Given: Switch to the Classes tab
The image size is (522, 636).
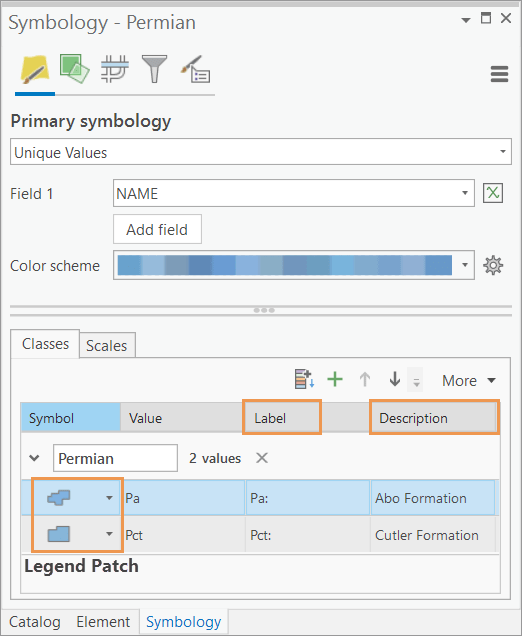Looking at the screenshot, I should coord(45,344).
